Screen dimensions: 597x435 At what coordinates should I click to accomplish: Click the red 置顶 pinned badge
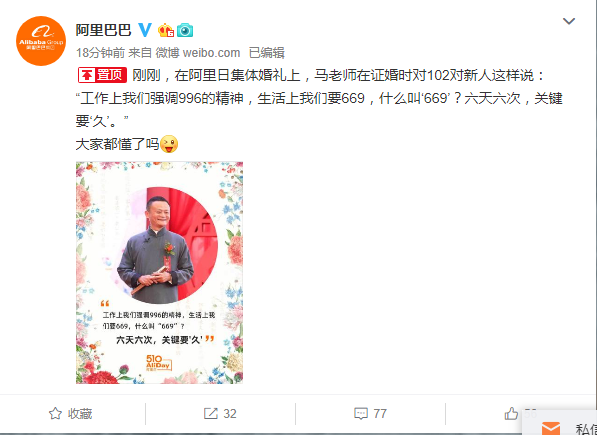click(102, 75)
